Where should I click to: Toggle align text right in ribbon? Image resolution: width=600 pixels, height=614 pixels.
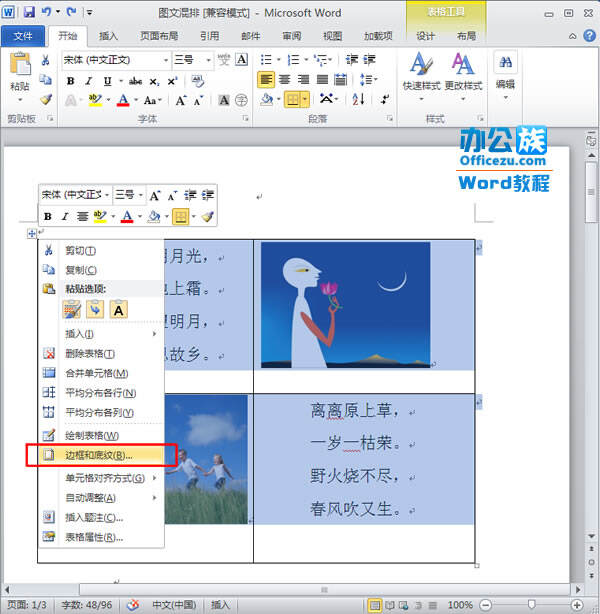[x=303, y=80]
